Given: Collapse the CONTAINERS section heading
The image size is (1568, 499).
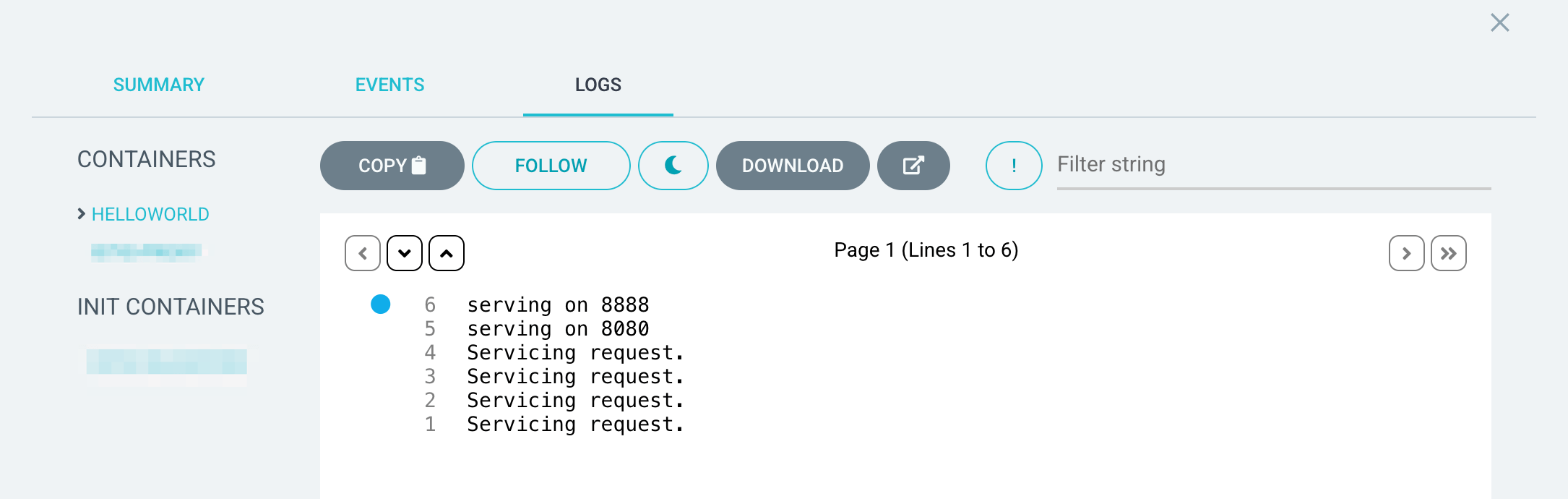Looking at the screenshot, I should (x=147, y=159).
